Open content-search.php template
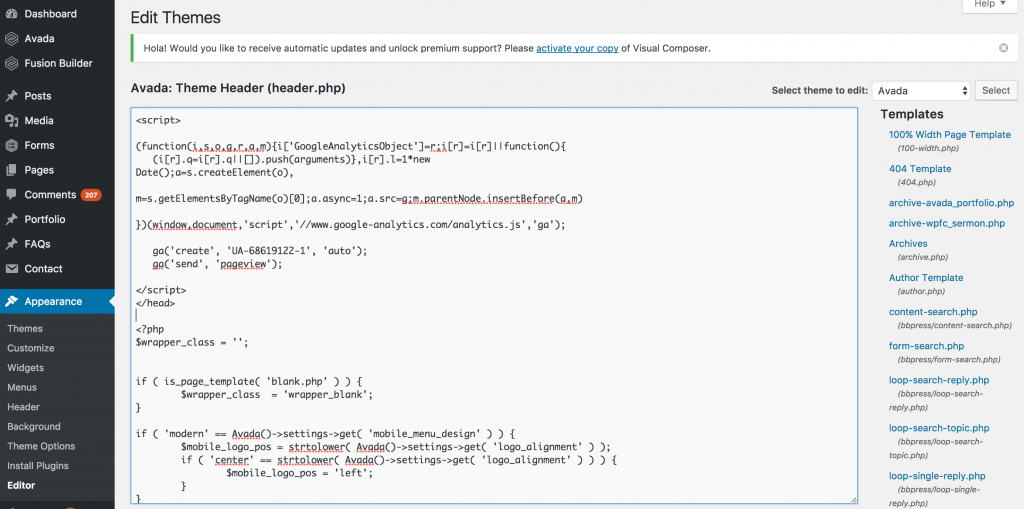The height and width of the screenshot is (509, 1024). click(x=933, y=312)
